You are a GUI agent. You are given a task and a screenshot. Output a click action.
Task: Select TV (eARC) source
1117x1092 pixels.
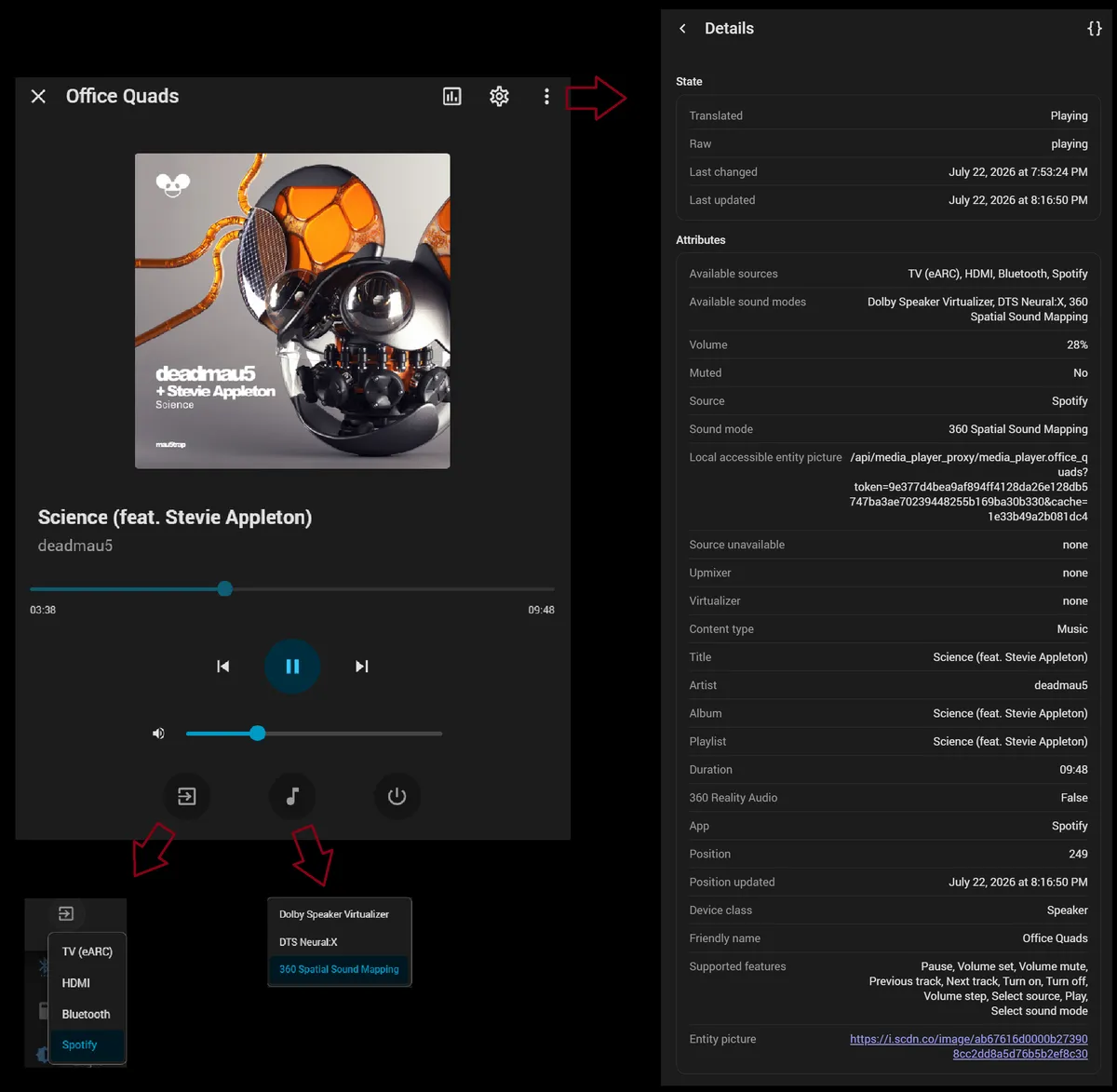(x=87, y=951)
